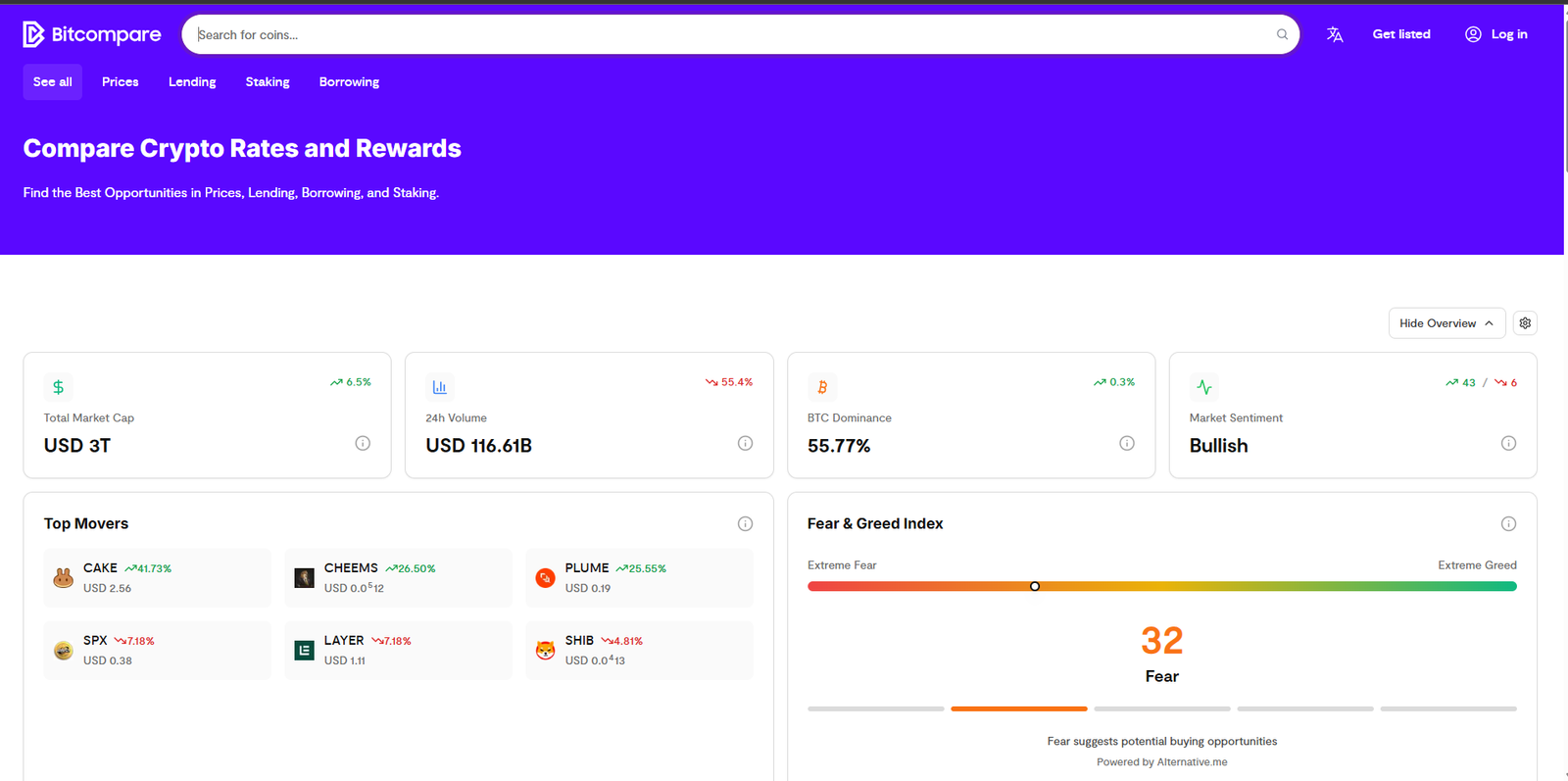Click the 6.5% market cap change
1568x781 pixels.
351,382
